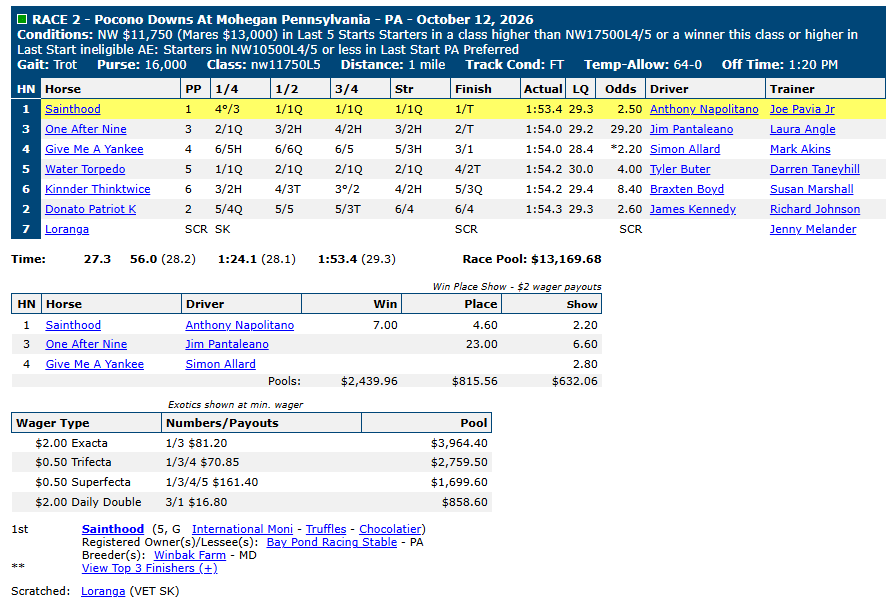Open Anthony Napolitano in payouts table
Viewport: 890px width, 602px height.
(x=240, y=325)
